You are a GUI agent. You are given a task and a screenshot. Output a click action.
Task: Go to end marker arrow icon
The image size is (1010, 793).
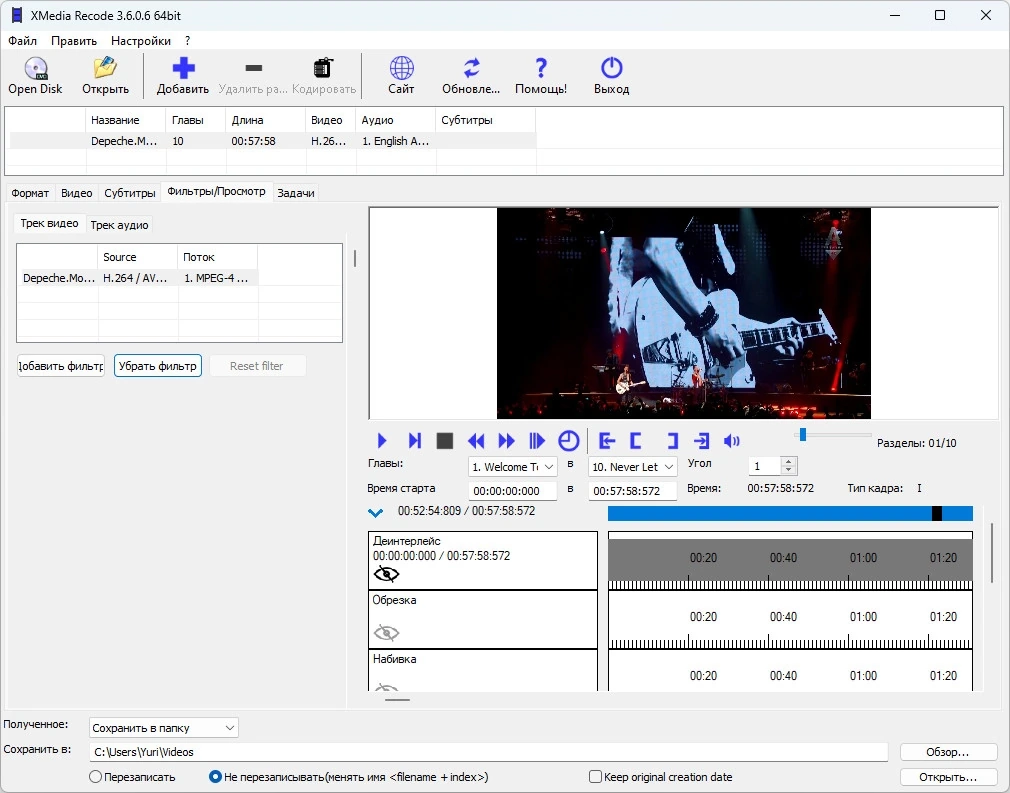coord(701,441)
